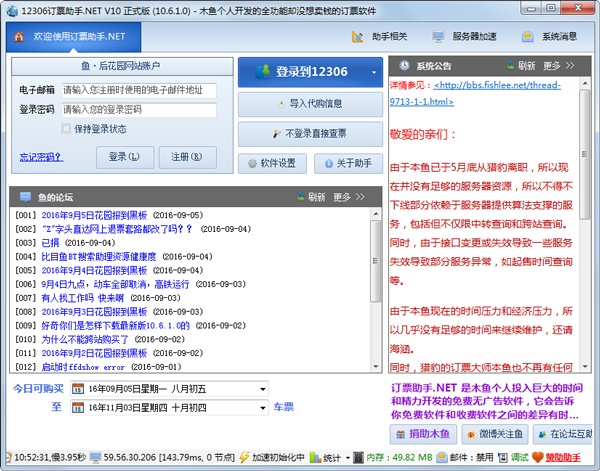
Task: Open 软件设置 settings button
Action: point(272,163)
